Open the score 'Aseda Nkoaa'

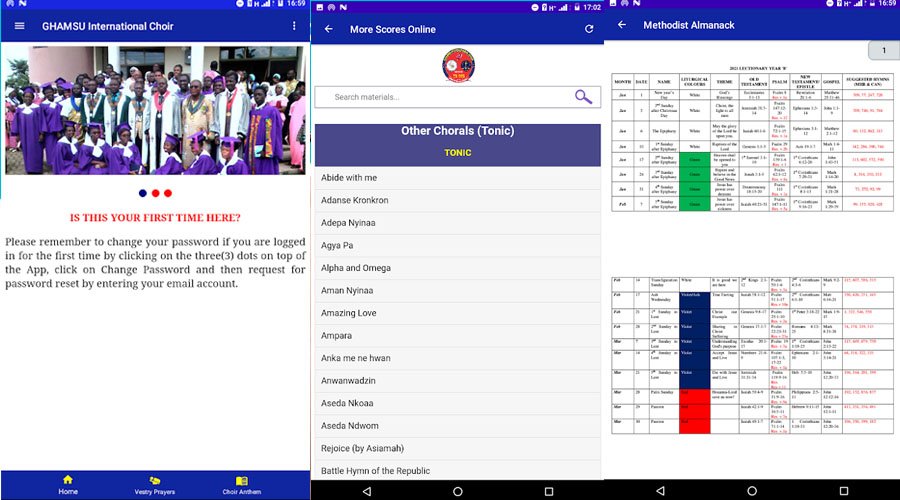(457, 403)
